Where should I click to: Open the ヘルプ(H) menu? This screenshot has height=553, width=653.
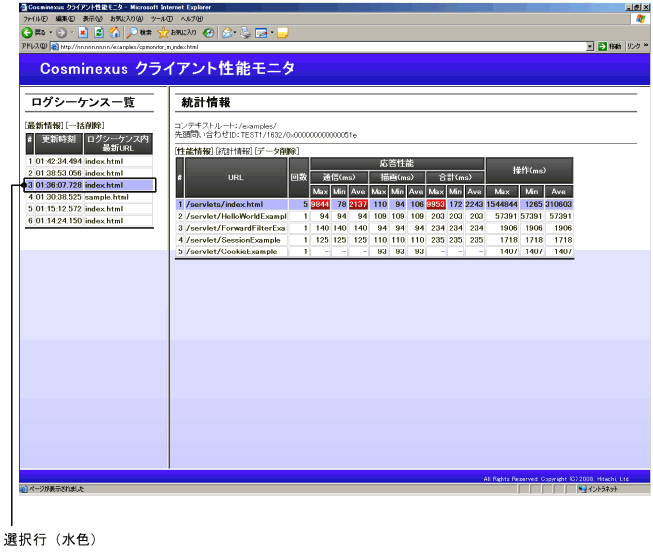click(191, 19)
